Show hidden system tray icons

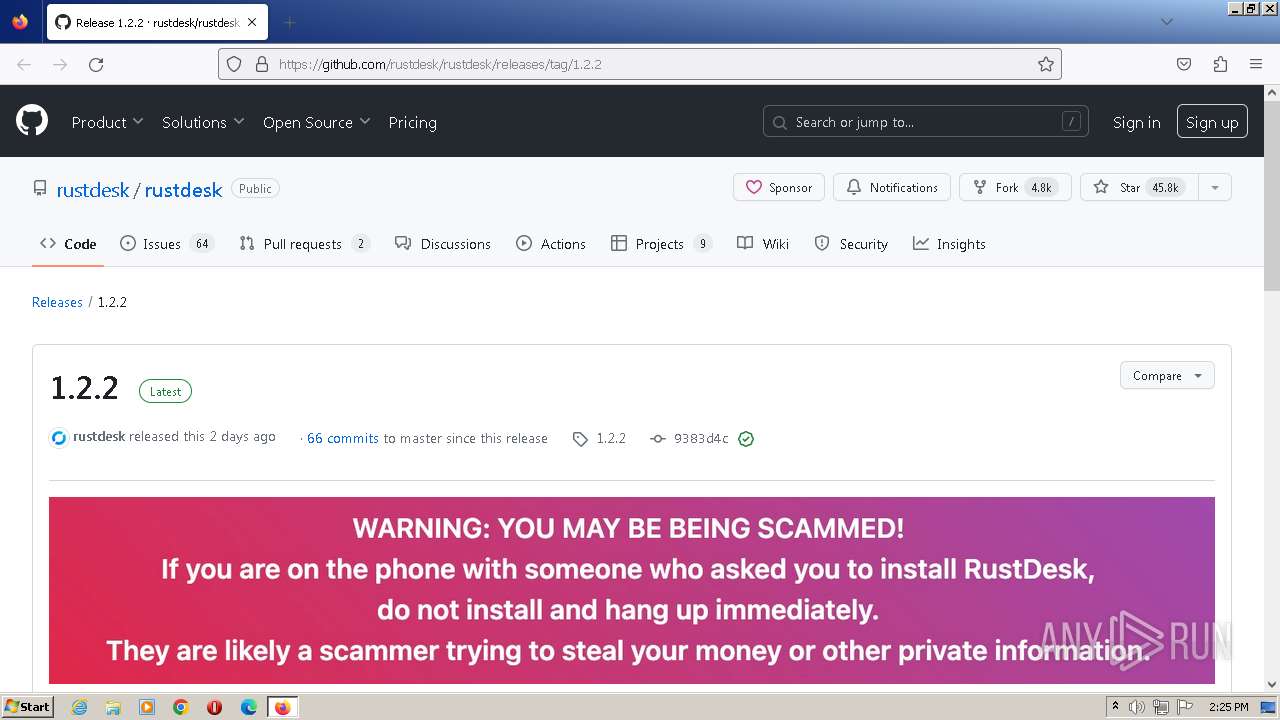1115,707
